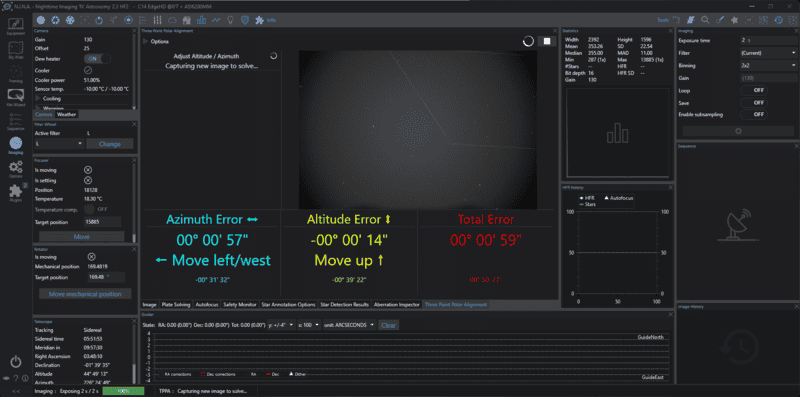Click the power icon in the sidebar

pyautogui.click(x=16, y=362)
